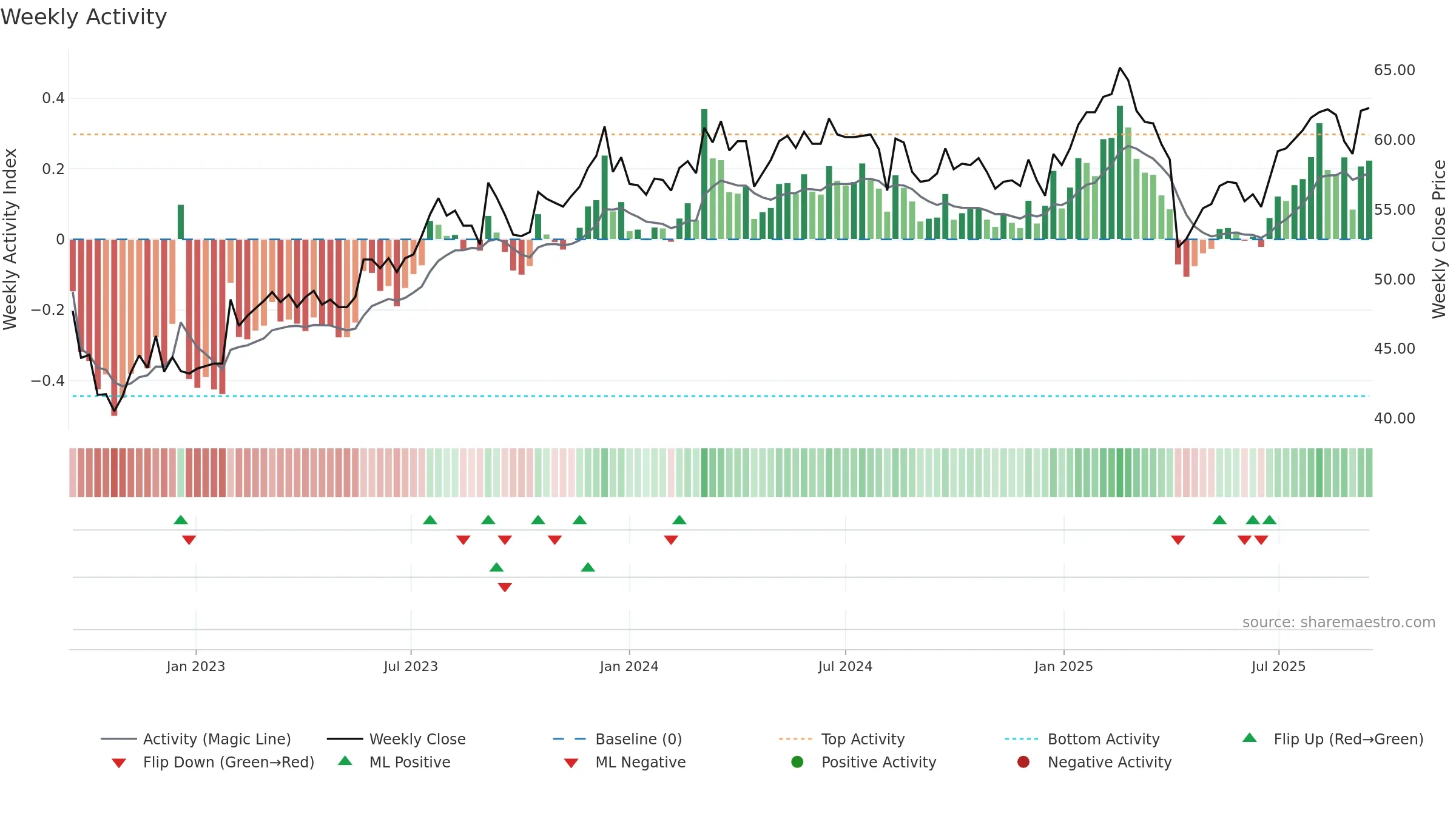Image resolution: width=1456 pixels, height=819 pixels.
Task: Click the lone green bar before Jan 2023
Action: [181, 222]
